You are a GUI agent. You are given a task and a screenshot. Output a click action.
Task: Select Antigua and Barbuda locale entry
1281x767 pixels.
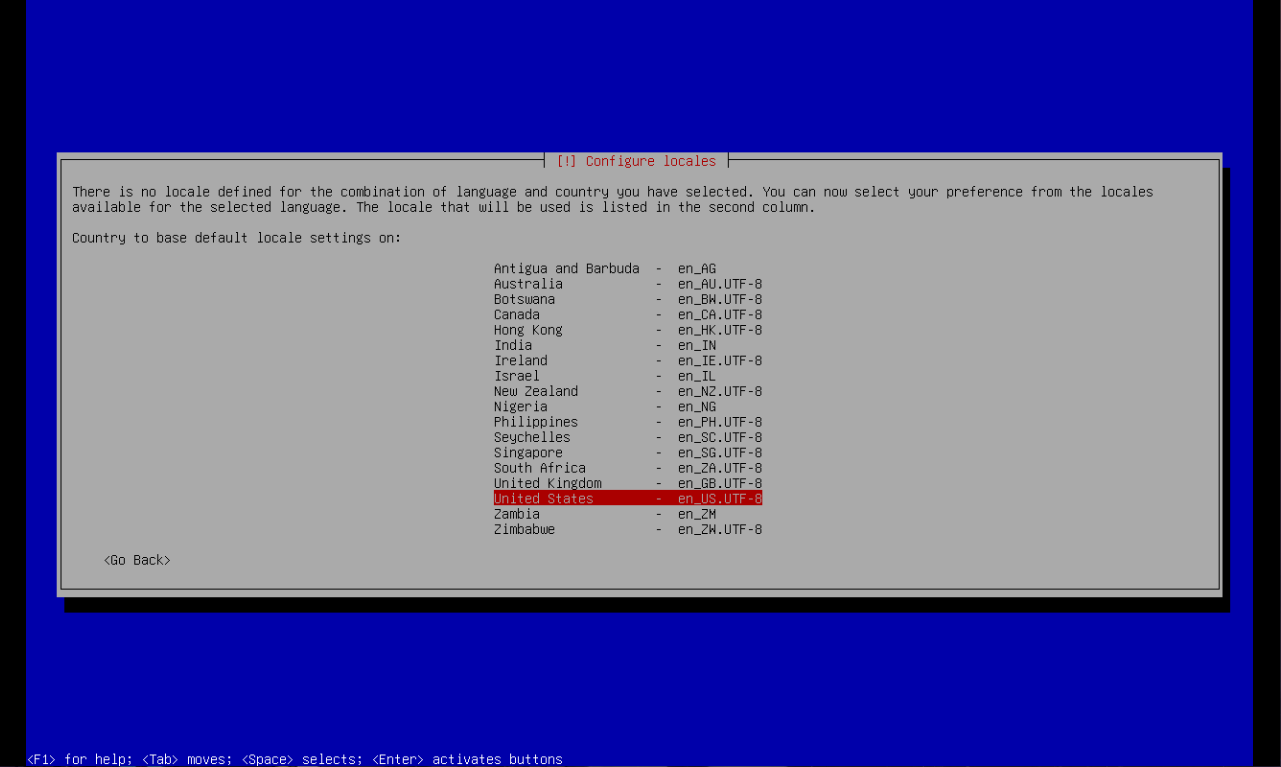[x=627, y=269]
